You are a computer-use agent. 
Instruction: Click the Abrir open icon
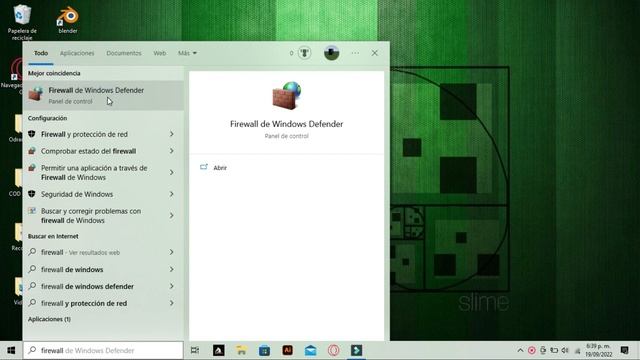204,167
